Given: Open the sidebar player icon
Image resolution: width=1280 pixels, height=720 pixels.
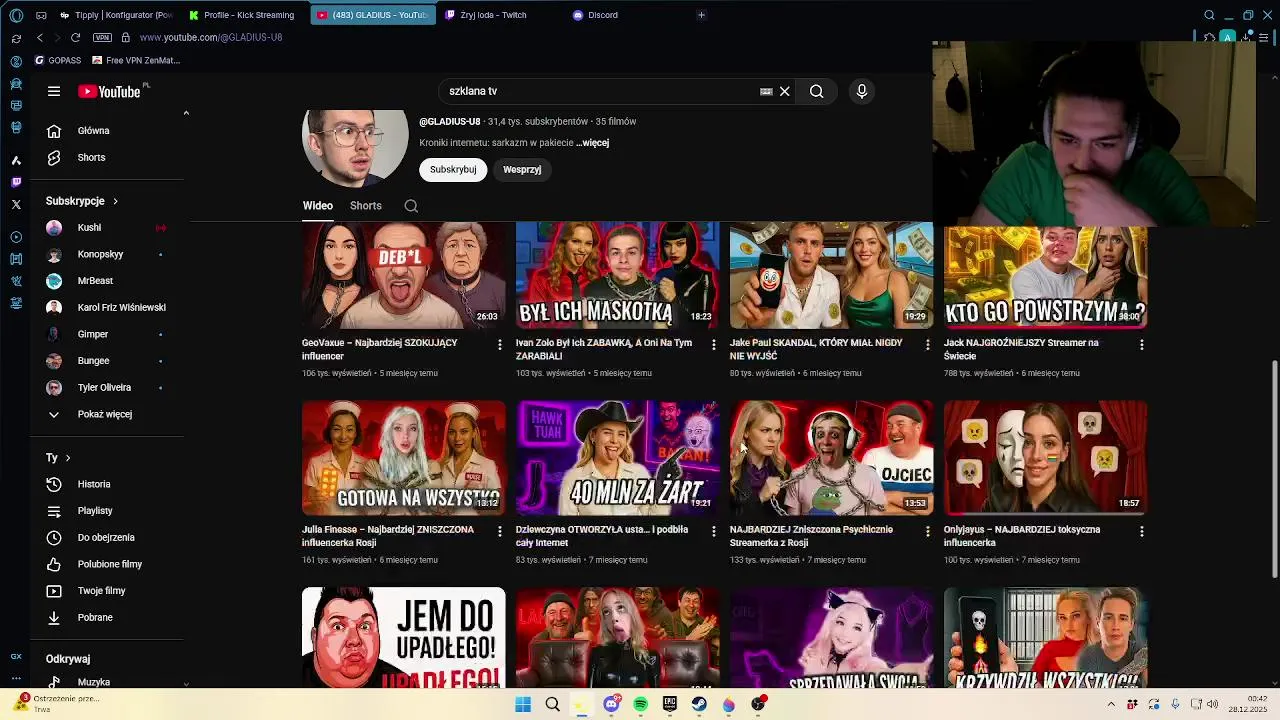Looking at the screenshot, I should (16, 237).
